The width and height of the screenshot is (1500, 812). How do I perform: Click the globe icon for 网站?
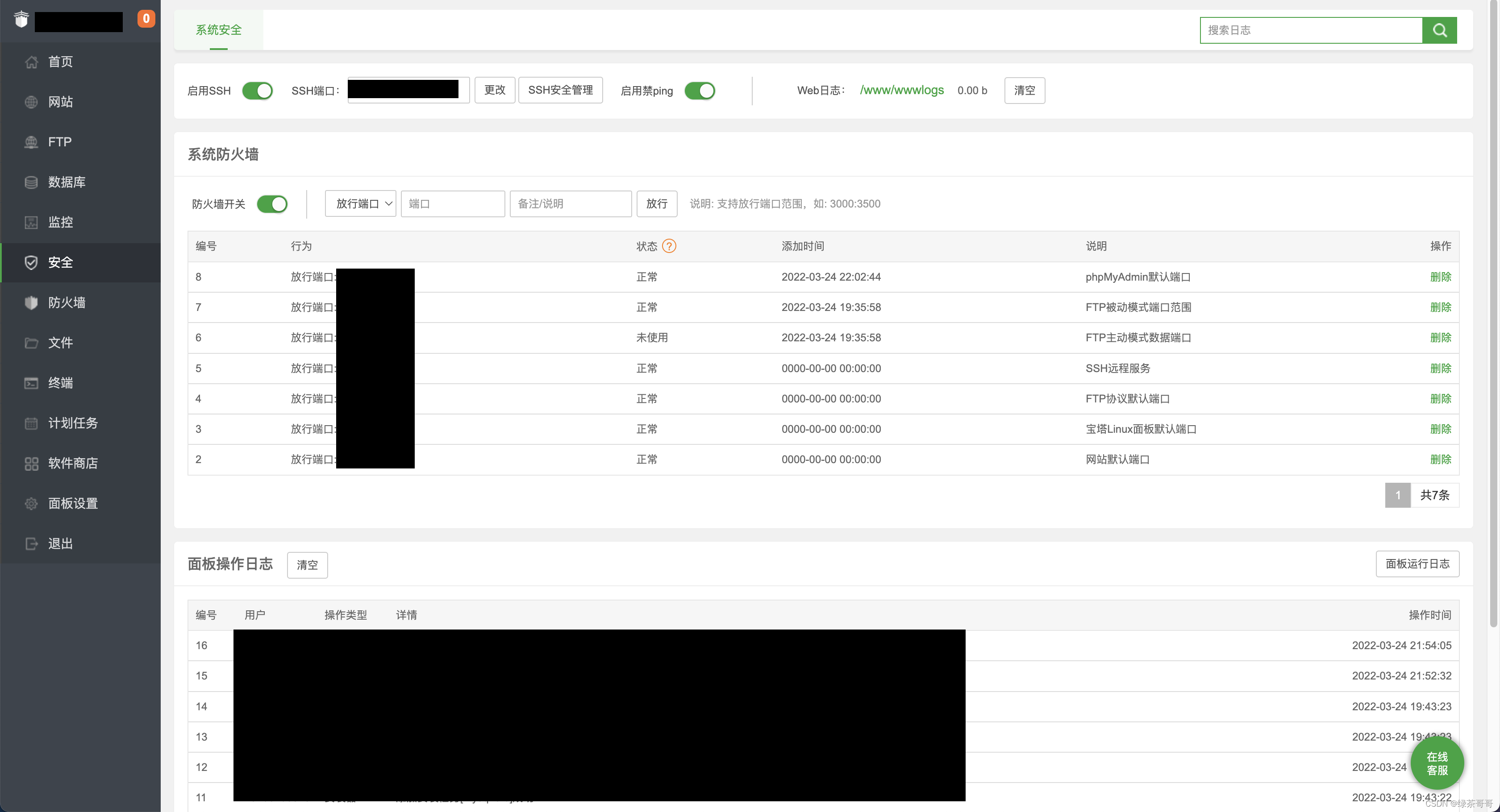point(31,102)
